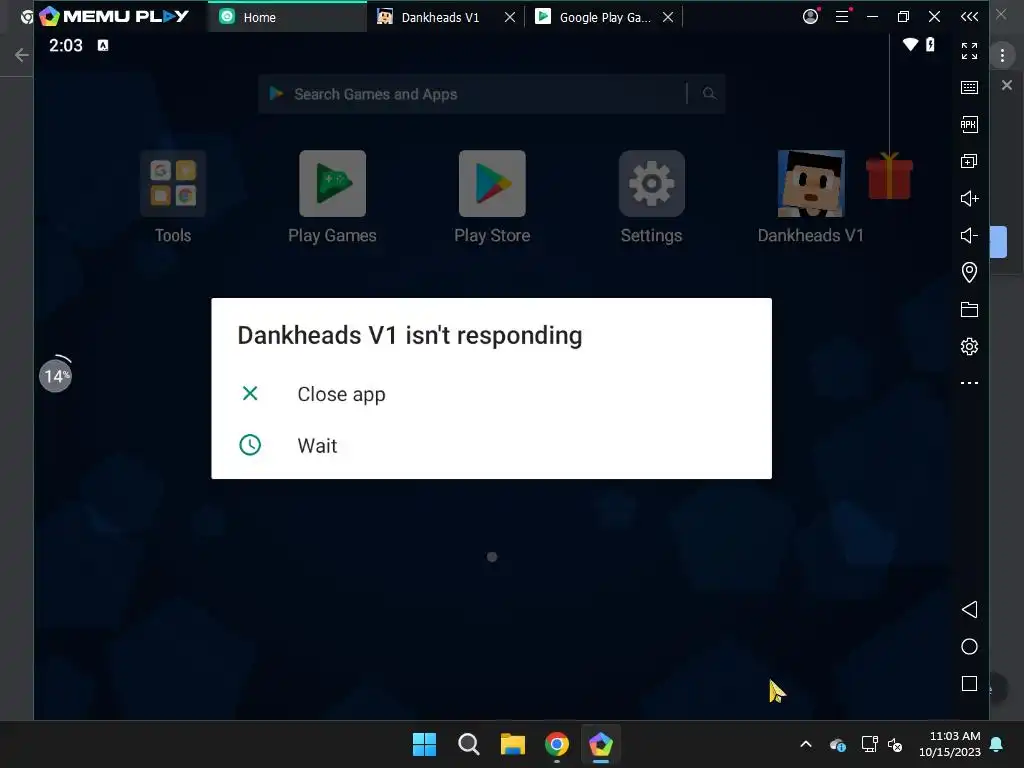Increase volume with sidebar speaker plus
The width and height of the screenshot is (1024, 768).
pyautogui.click(x=969, y=199)
